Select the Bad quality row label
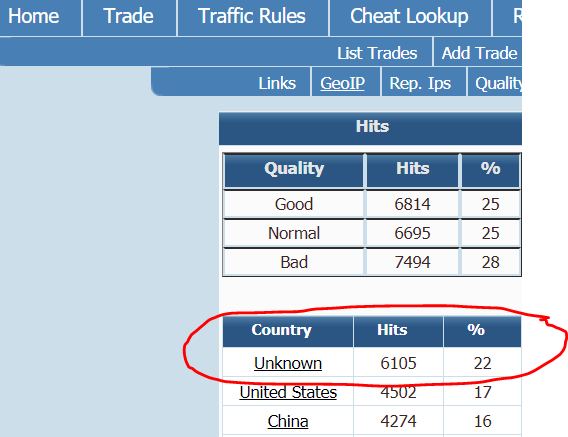Screen dimensions: 568x437 pyautogui.click(x=294, y=262)
